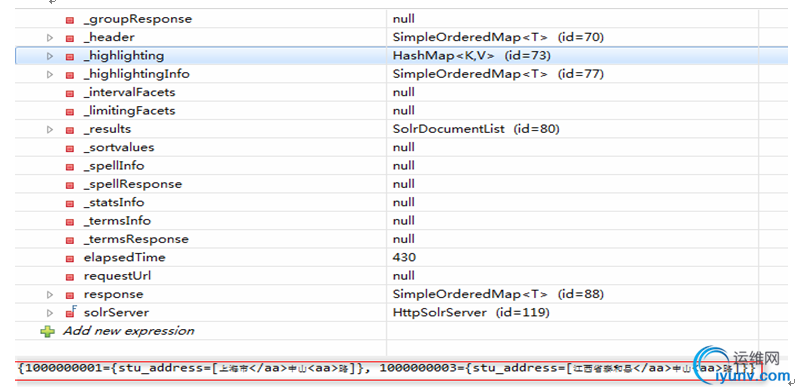
Task: Select the _intervalFacets variable name
Action: (x=129, y=92)
